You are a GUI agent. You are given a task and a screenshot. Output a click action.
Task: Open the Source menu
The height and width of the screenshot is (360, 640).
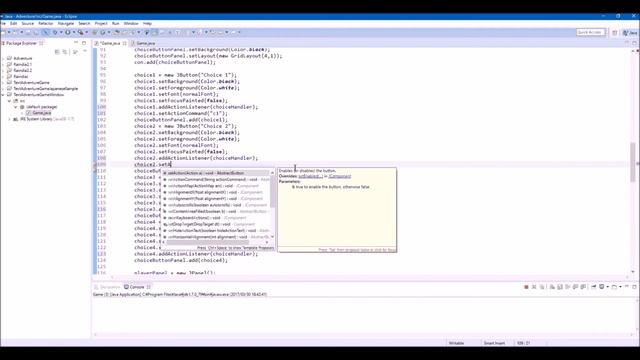[28, 24]
